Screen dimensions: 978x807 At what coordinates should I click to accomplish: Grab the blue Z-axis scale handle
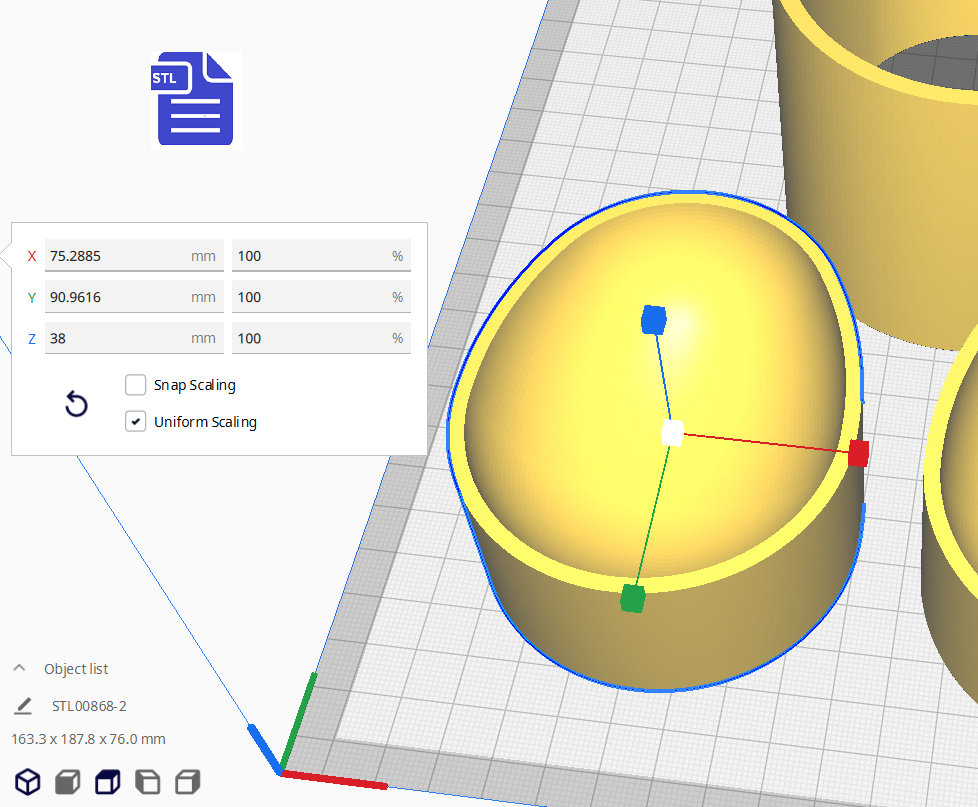tap(653, 320)
